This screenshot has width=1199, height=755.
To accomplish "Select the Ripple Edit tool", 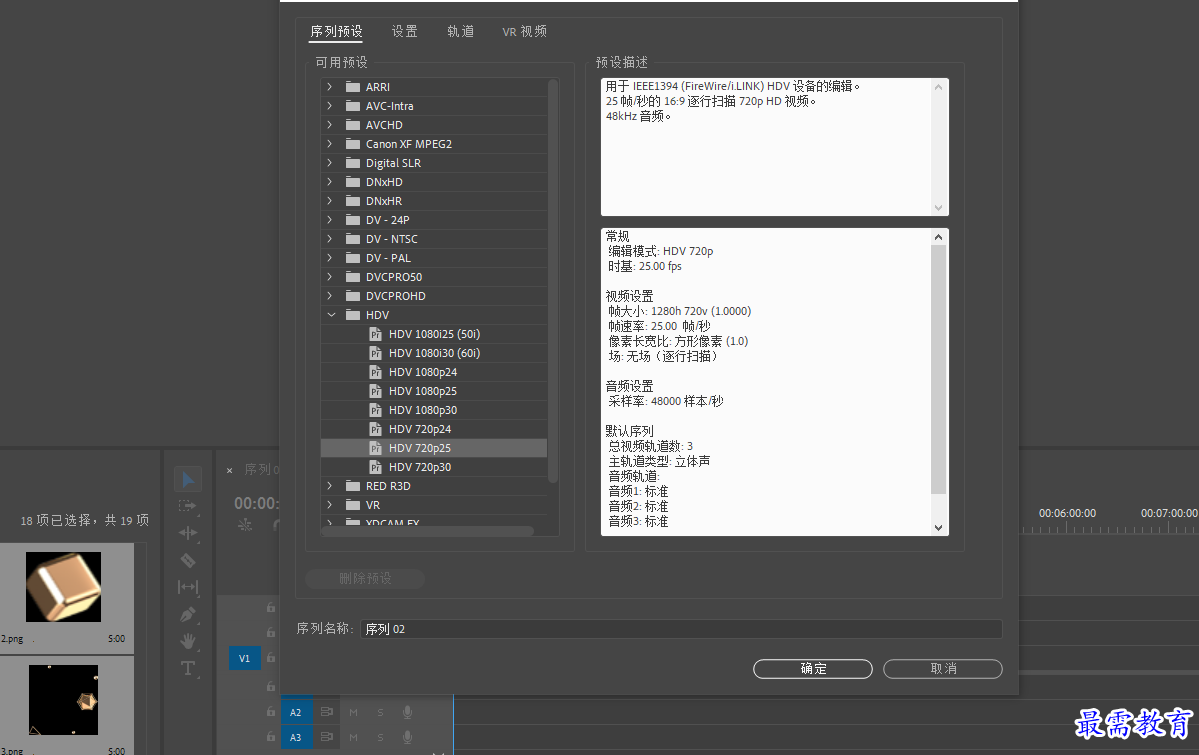I will (188, 533).
